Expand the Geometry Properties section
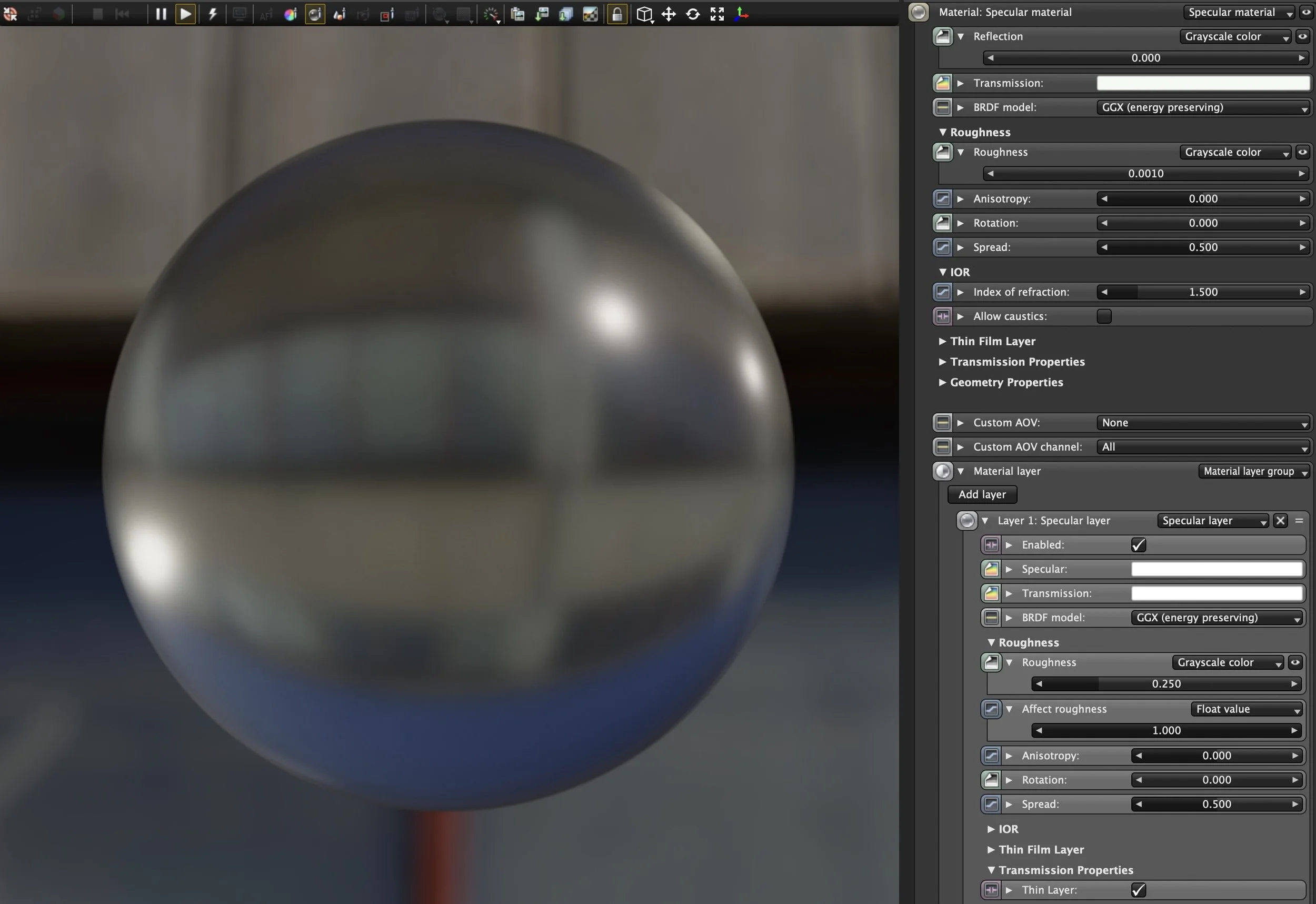This screenshot has height=904, width=1316. click(x=1005, y=382)
